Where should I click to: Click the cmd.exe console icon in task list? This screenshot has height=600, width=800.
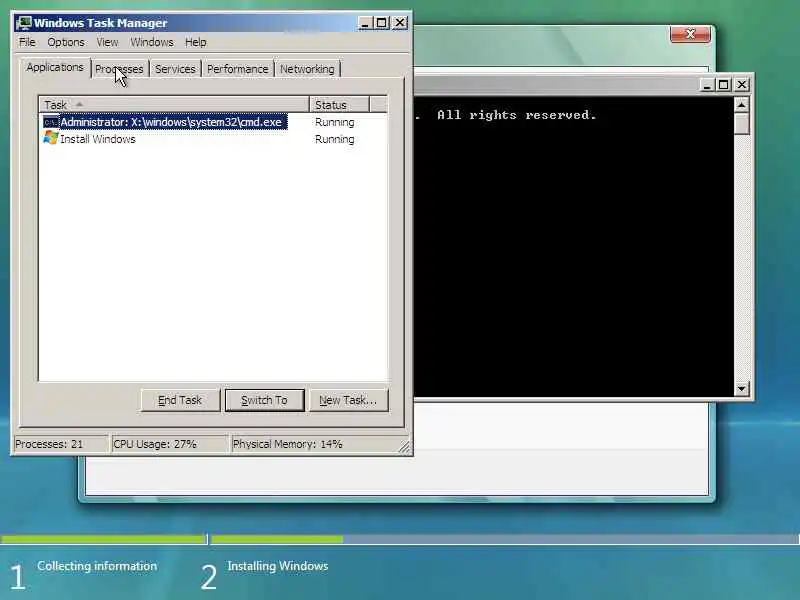(51, 122)
